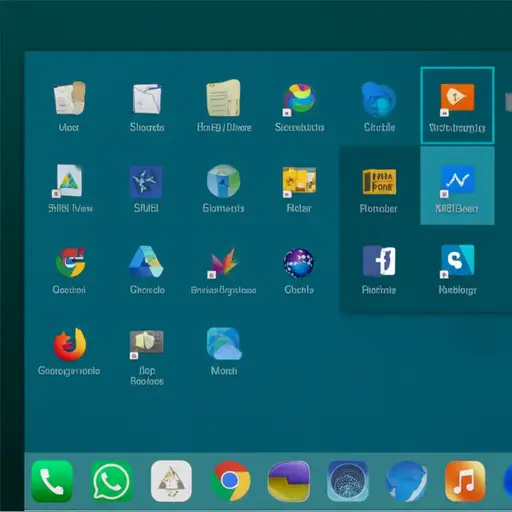Open Chrome in the bottom dock

pos(230,481)
